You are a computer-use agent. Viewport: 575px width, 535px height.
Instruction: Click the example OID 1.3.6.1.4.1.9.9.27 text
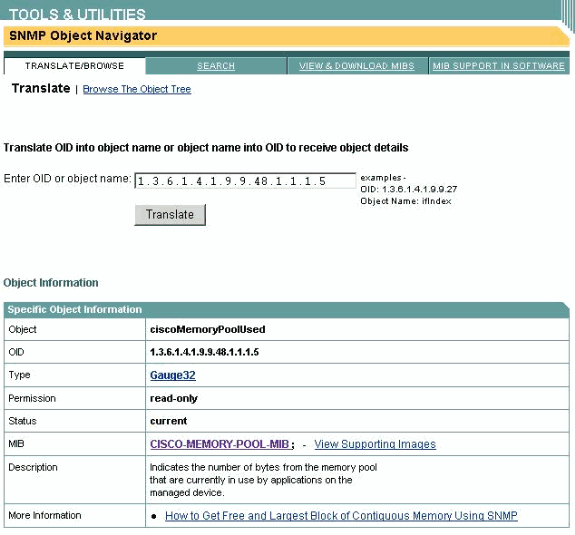409,189
